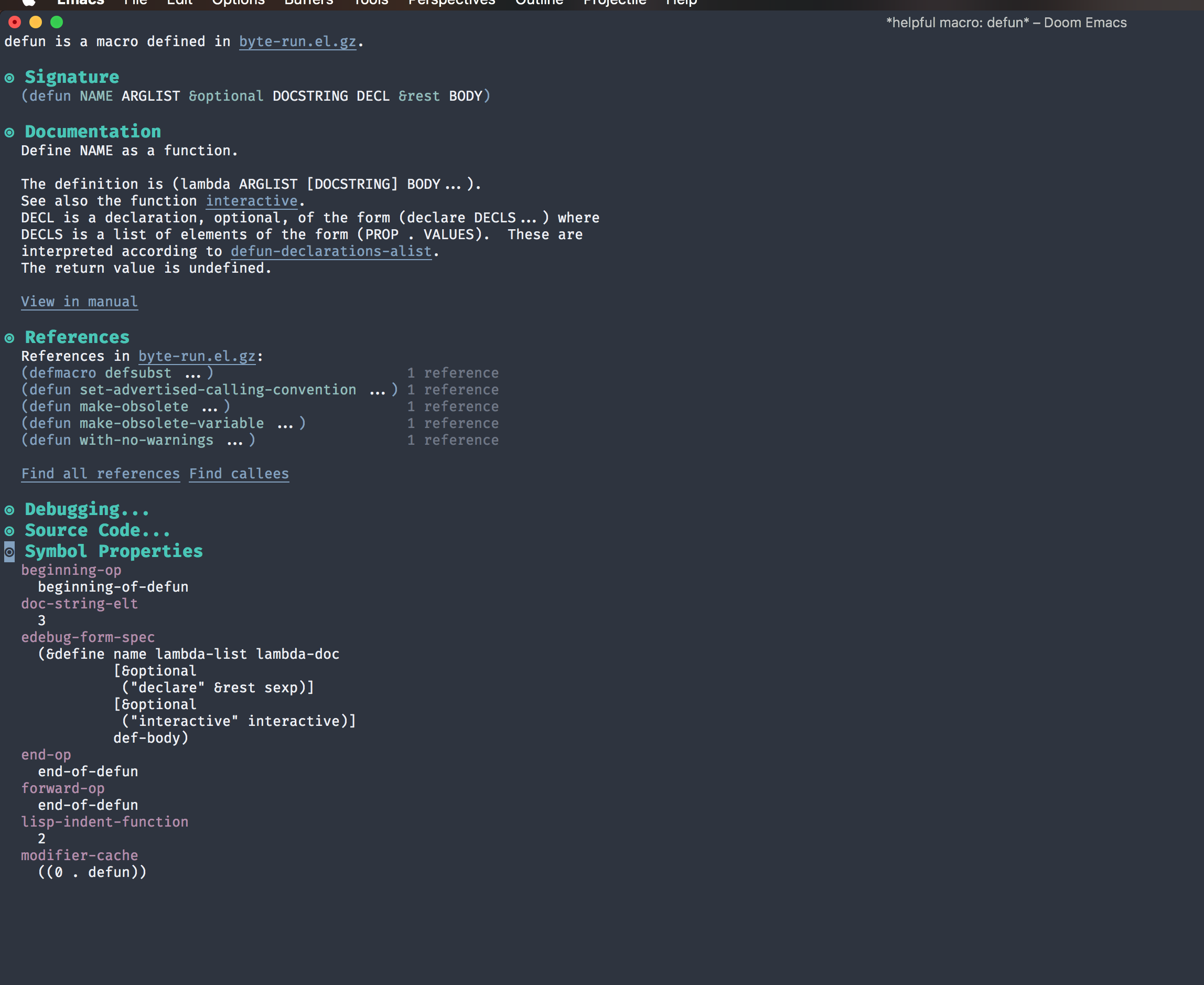This screenshot has width=1204, height=985.
Task: Click the Debugging section bullet icon
Action: 9,509
